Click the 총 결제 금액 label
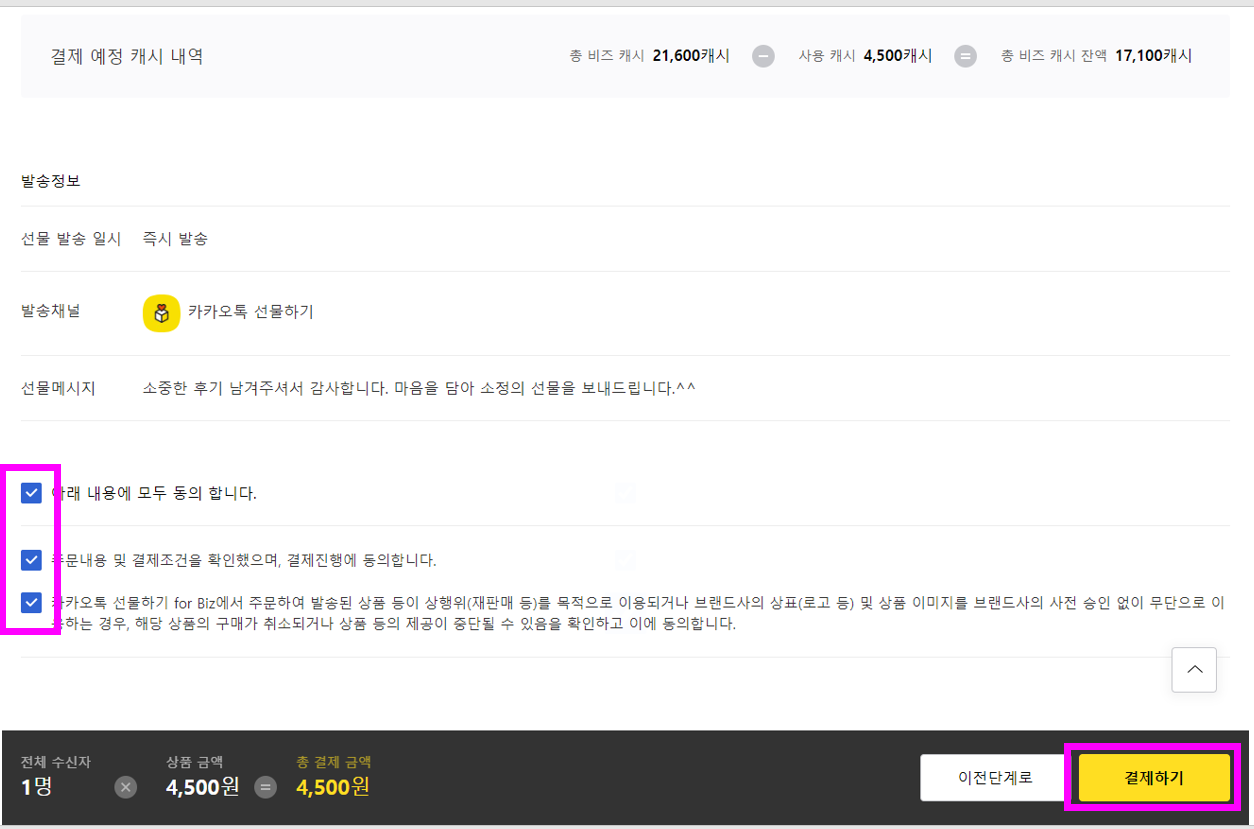Screen dimensions: 1254x829 tap(334, 762)
